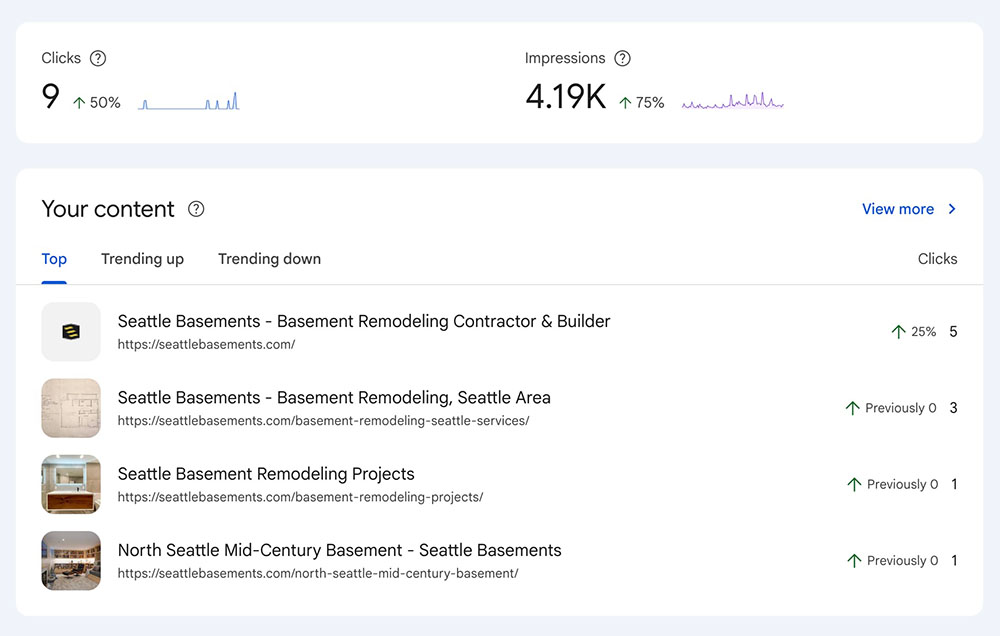Click the 50% increase indicator for Clicks
1000x636 pixels.
tap(97, 103)
